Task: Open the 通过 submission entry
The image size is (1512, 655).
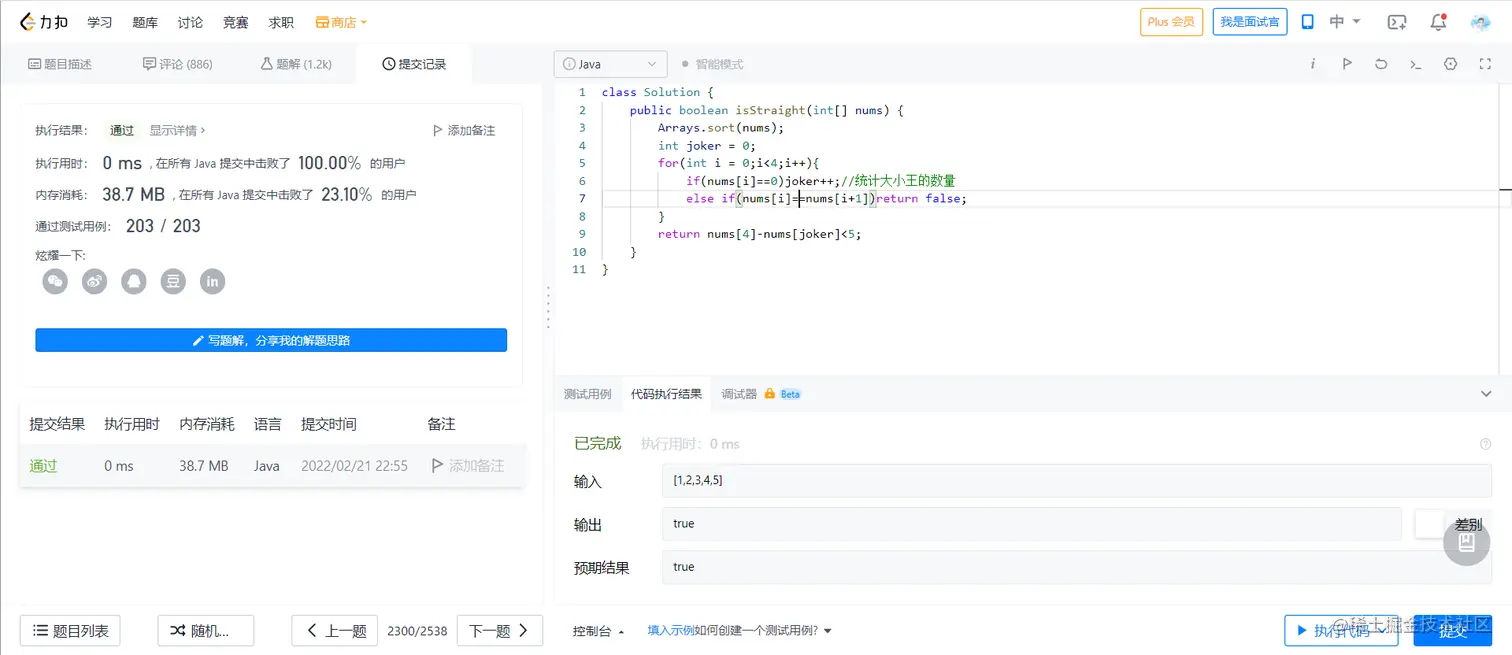Action: coord(43,466)
